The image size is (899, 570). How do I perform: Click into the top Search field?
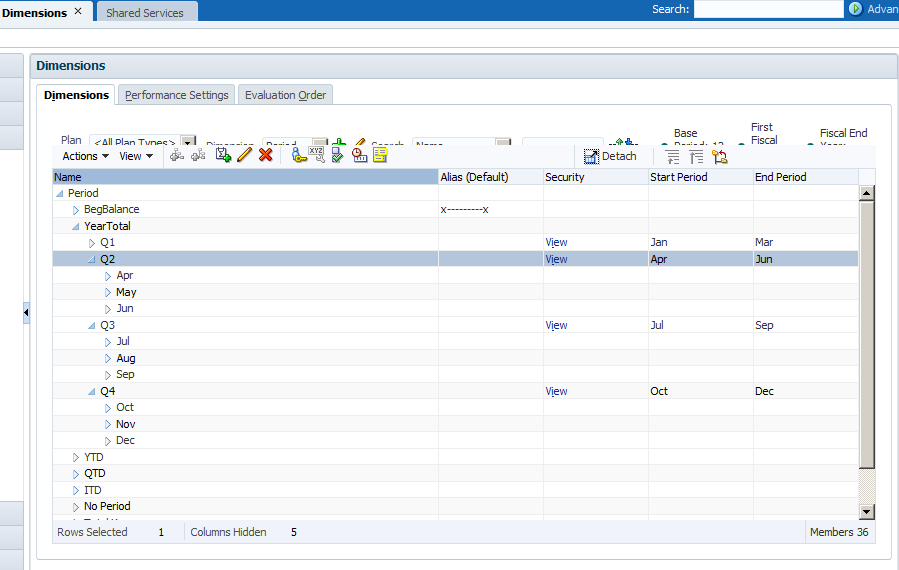tap(768, 9)
